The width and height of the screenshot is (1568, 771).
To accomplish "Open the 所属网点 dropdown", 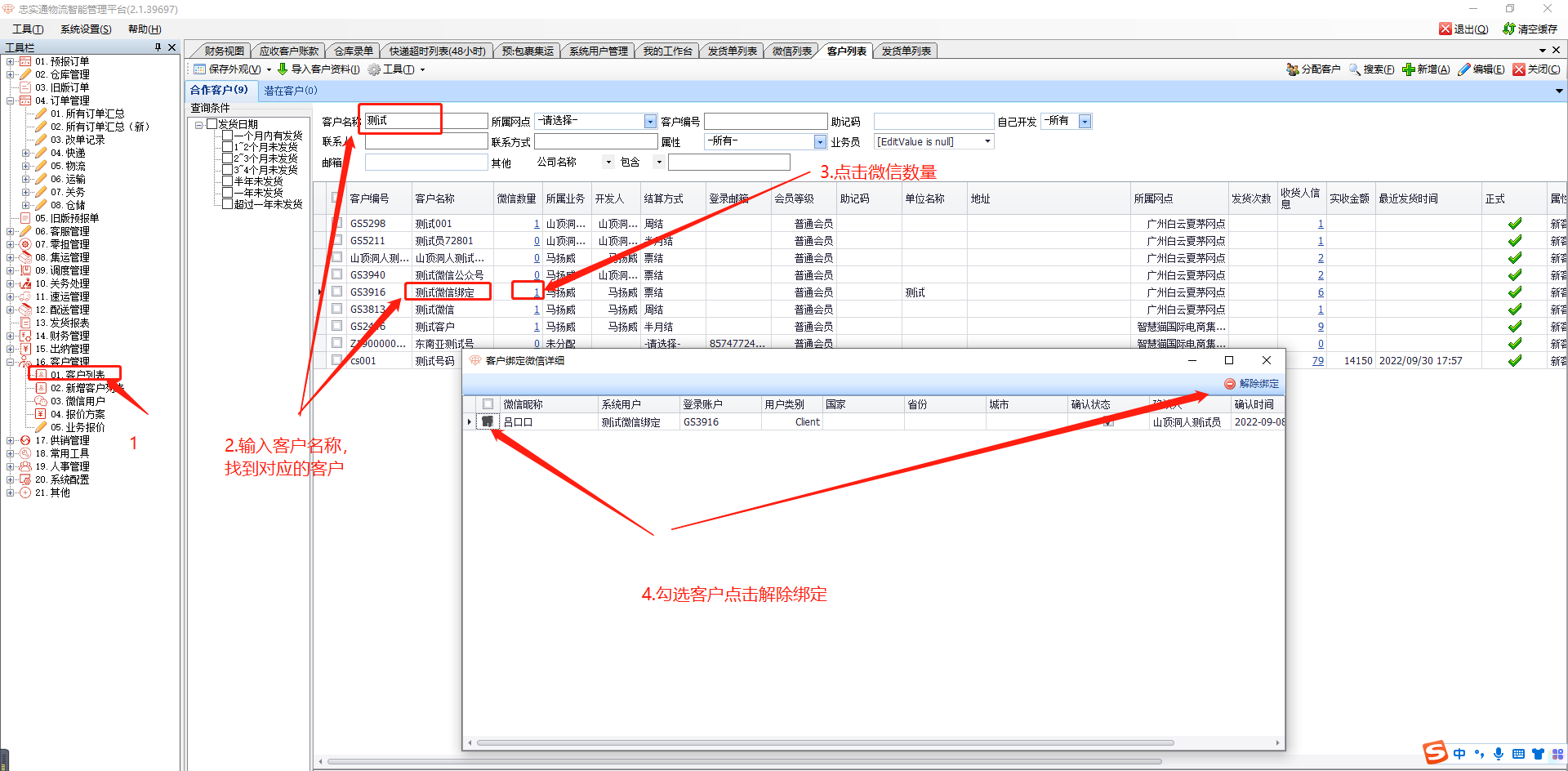I will [650, 122].
